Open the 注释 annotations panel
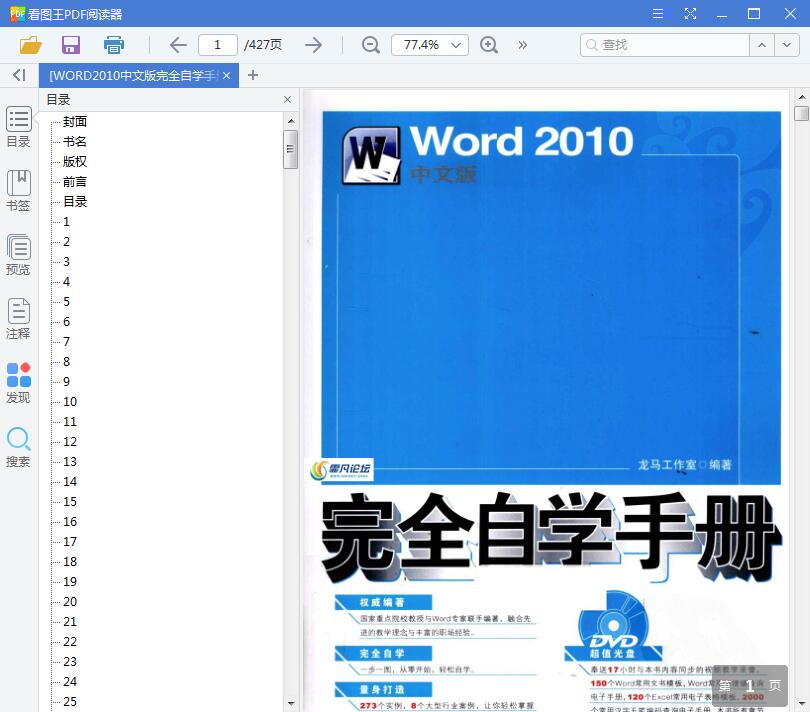Screen dimensions: 810x712 tap(19, 319)
